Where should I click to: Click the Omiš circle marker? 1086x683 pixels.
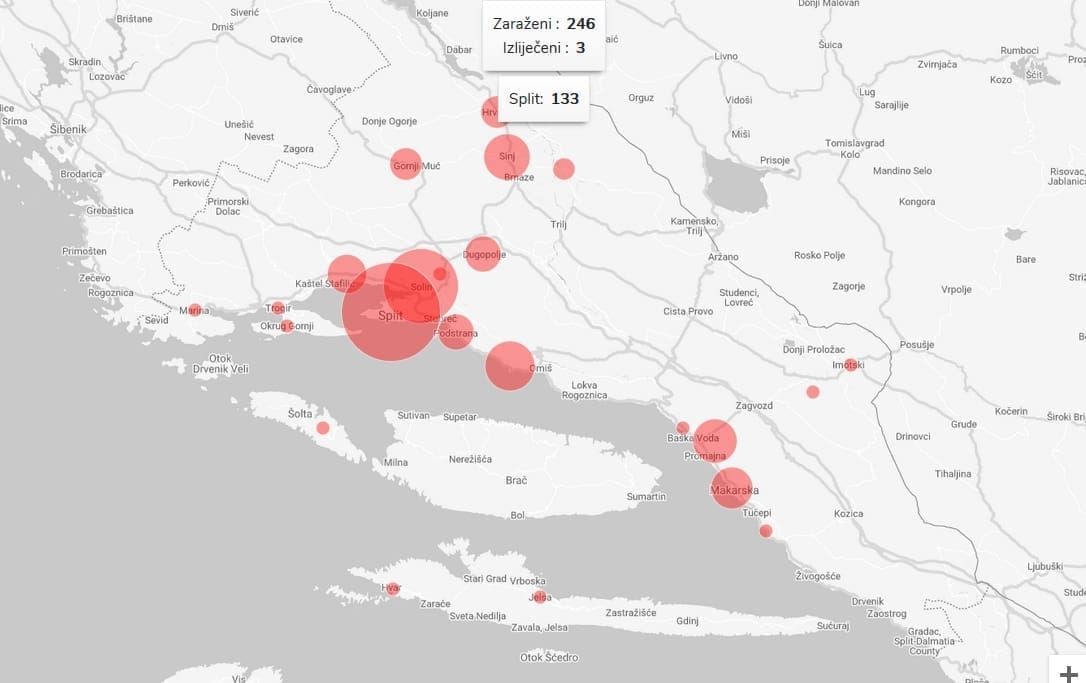[510, 365]
